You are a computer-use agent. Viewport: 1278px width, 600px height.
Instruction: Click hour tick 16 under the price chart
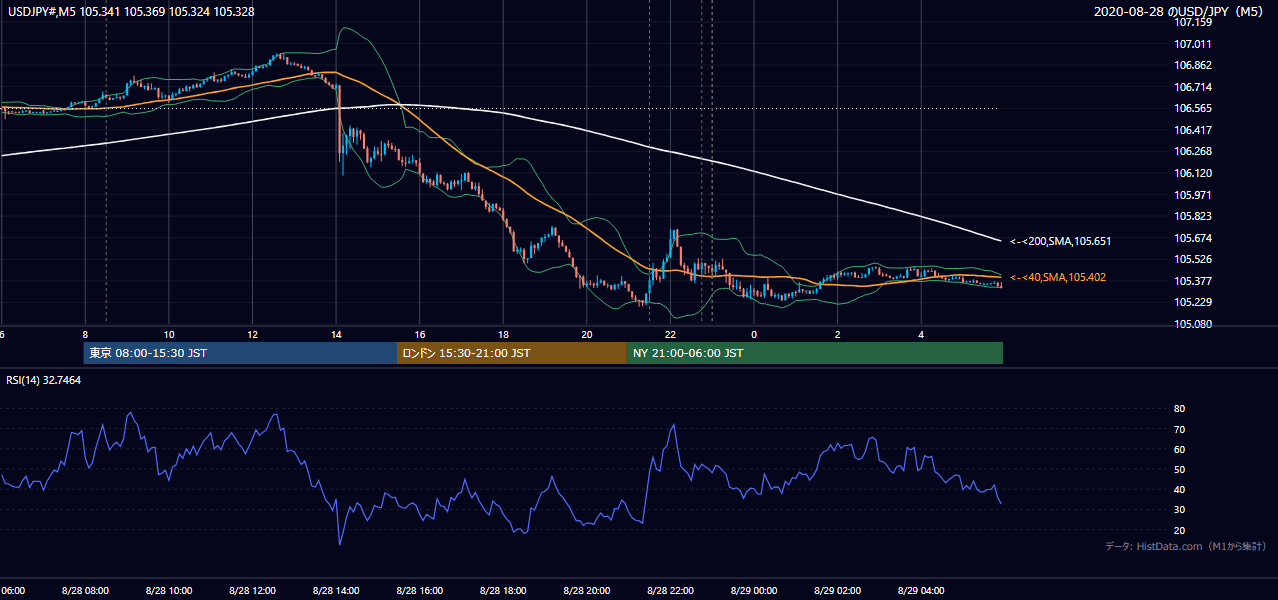[x=420, y=335]
